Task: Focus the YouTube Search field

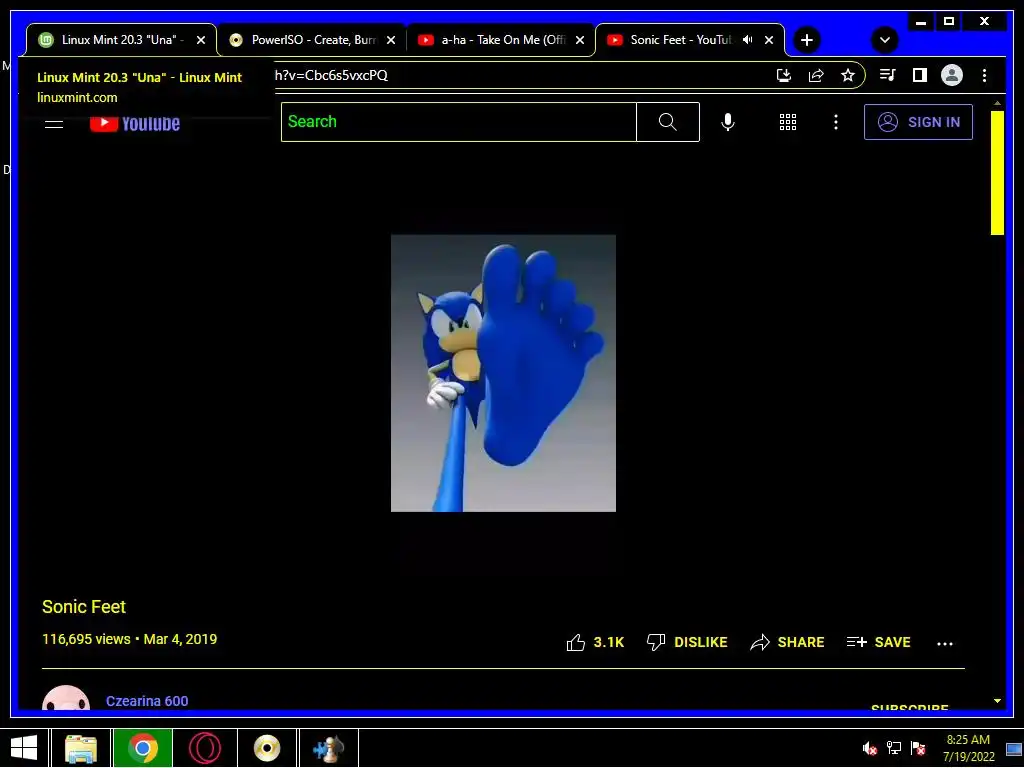Action: point(458,122)
